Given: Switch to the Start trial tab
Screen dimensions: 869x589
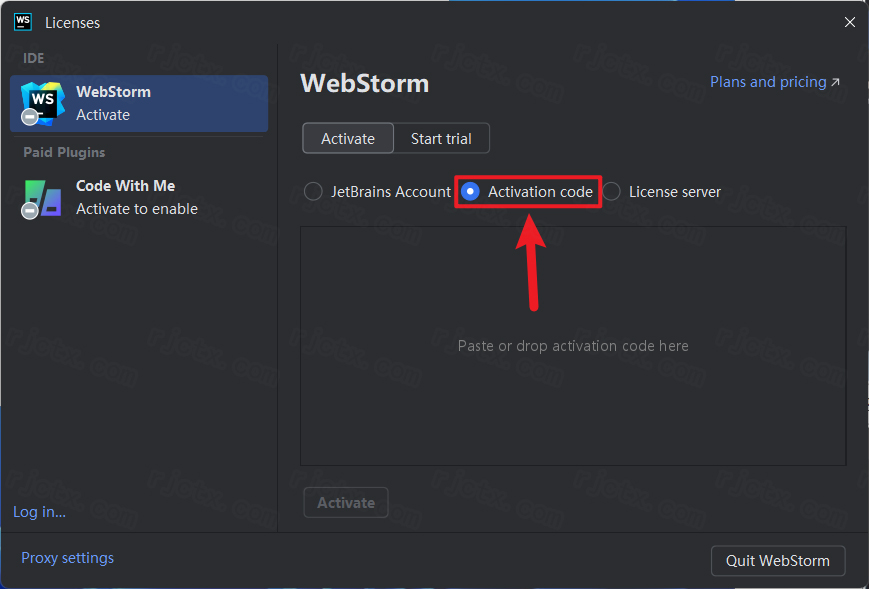Looking at the screenshot, I should (x=441, y=139).
